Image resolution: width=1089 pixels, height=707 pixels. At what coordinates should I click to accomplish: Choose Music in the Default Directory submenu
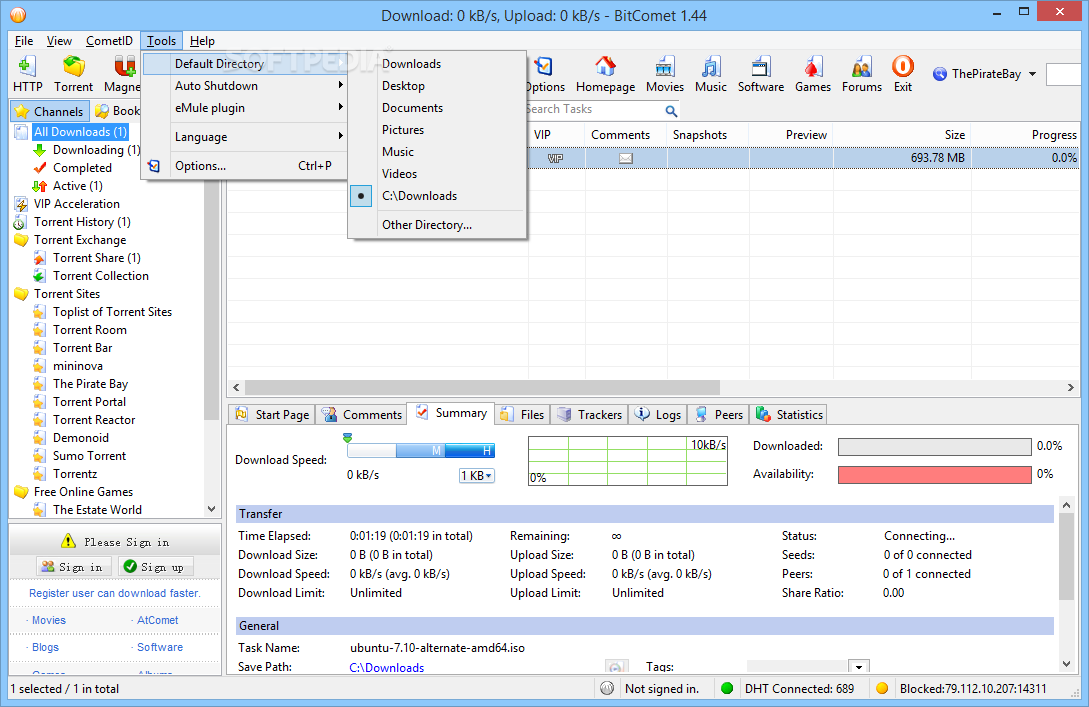[x=438, y=151]
